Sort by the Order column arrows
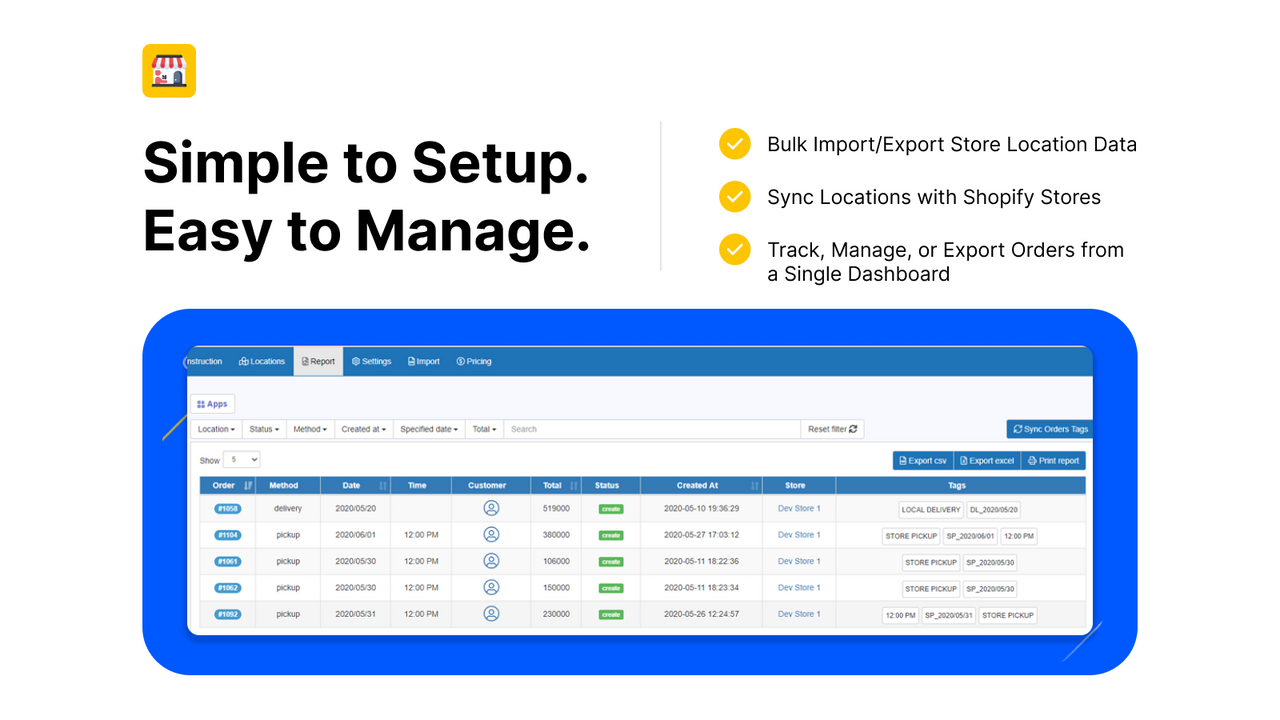The image size is (1280, 720). click(246, 485)
